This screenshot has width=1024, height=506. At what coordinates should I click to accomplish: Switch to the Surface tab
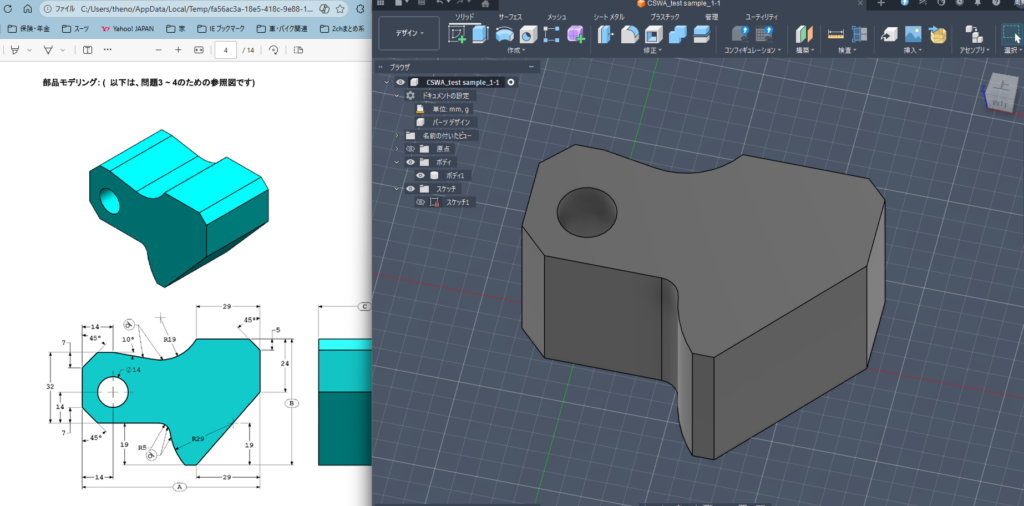pyautogui.click(x=509, y=17)
